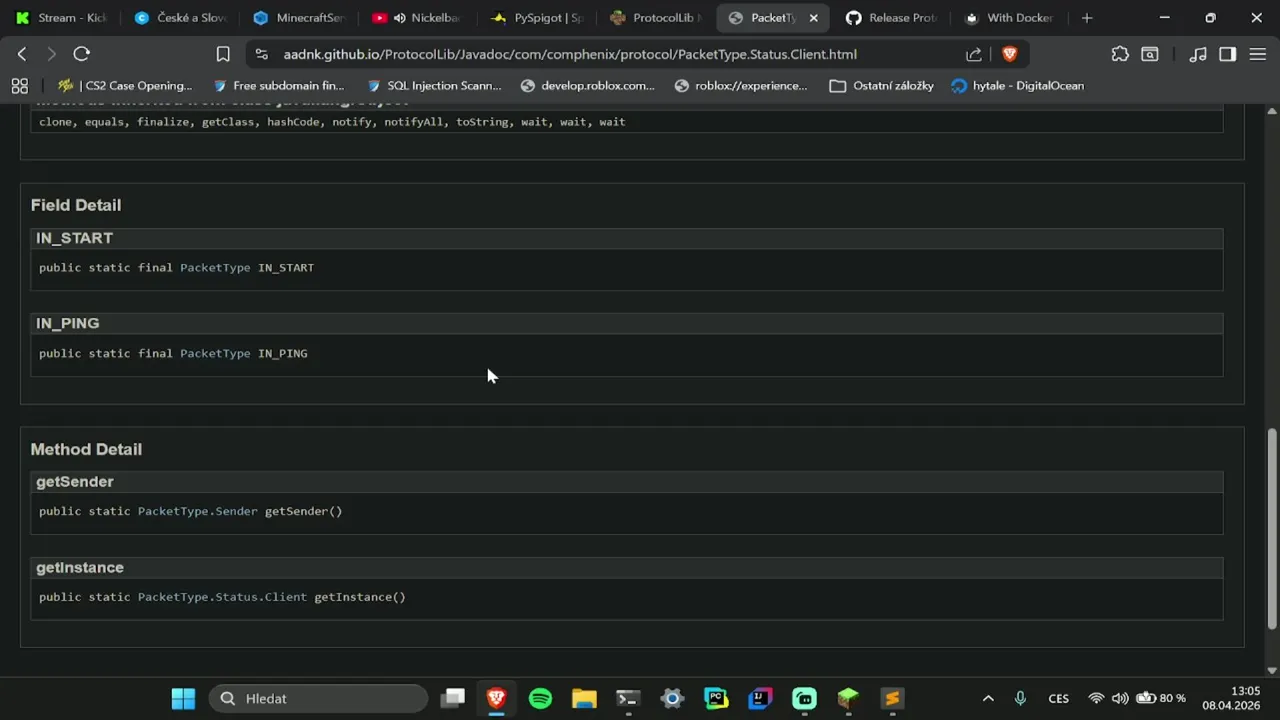Open the Brave main hamburger menu
Screen dimensions: 1280x720
coord(1258,54)
